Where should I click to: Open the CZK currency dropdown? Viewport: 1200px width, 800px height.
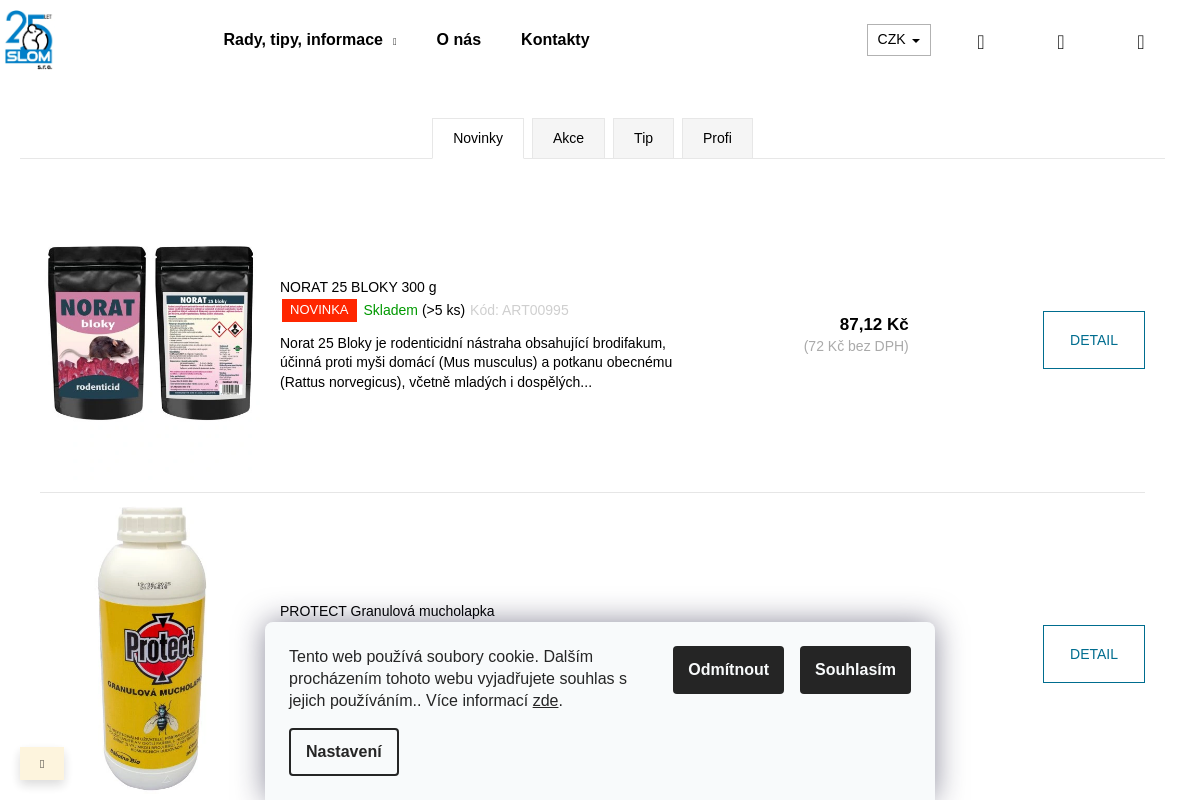point(898,40)
